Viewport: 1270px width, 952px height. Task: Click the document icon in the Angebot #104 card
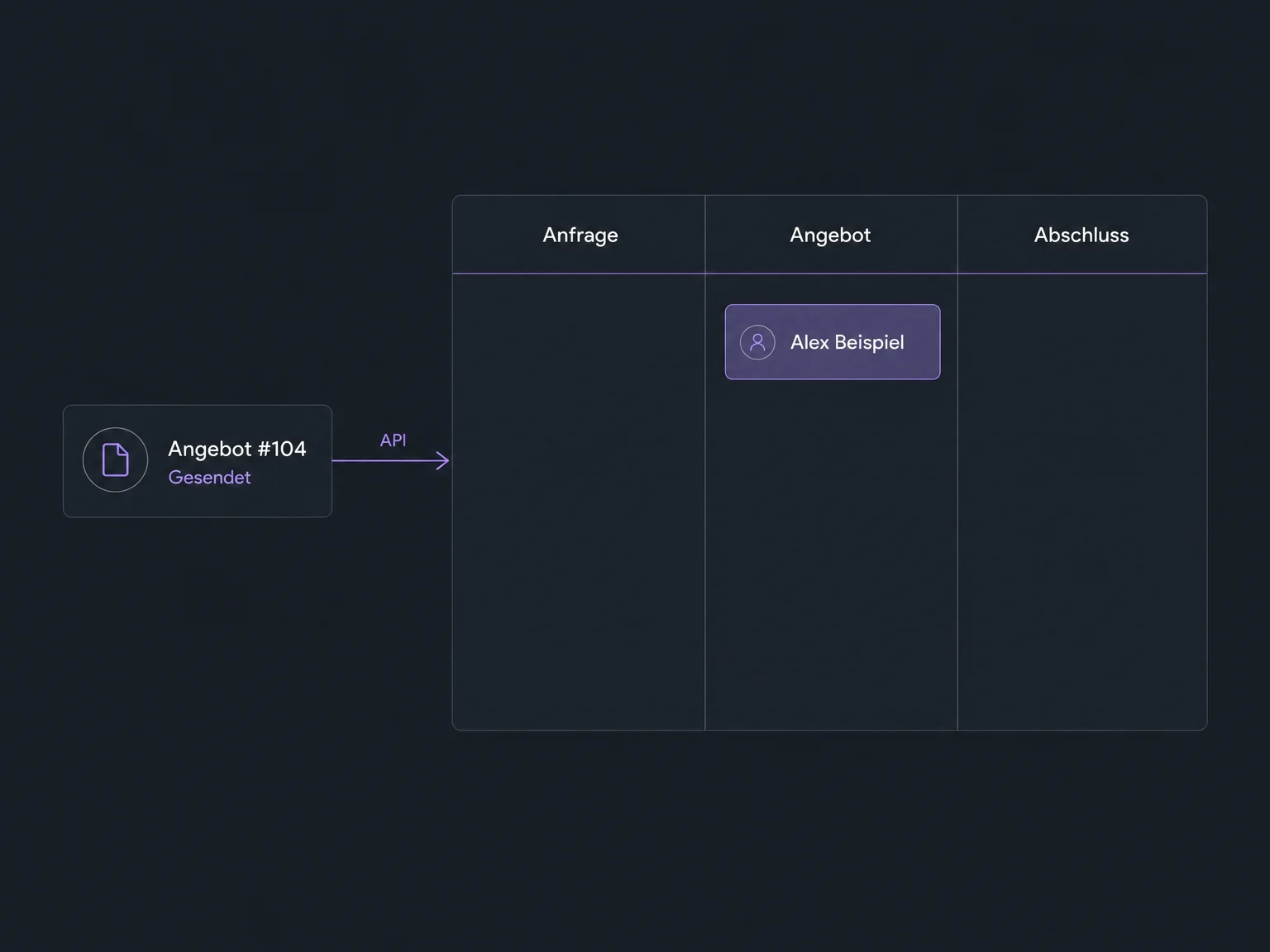[115, 459]
